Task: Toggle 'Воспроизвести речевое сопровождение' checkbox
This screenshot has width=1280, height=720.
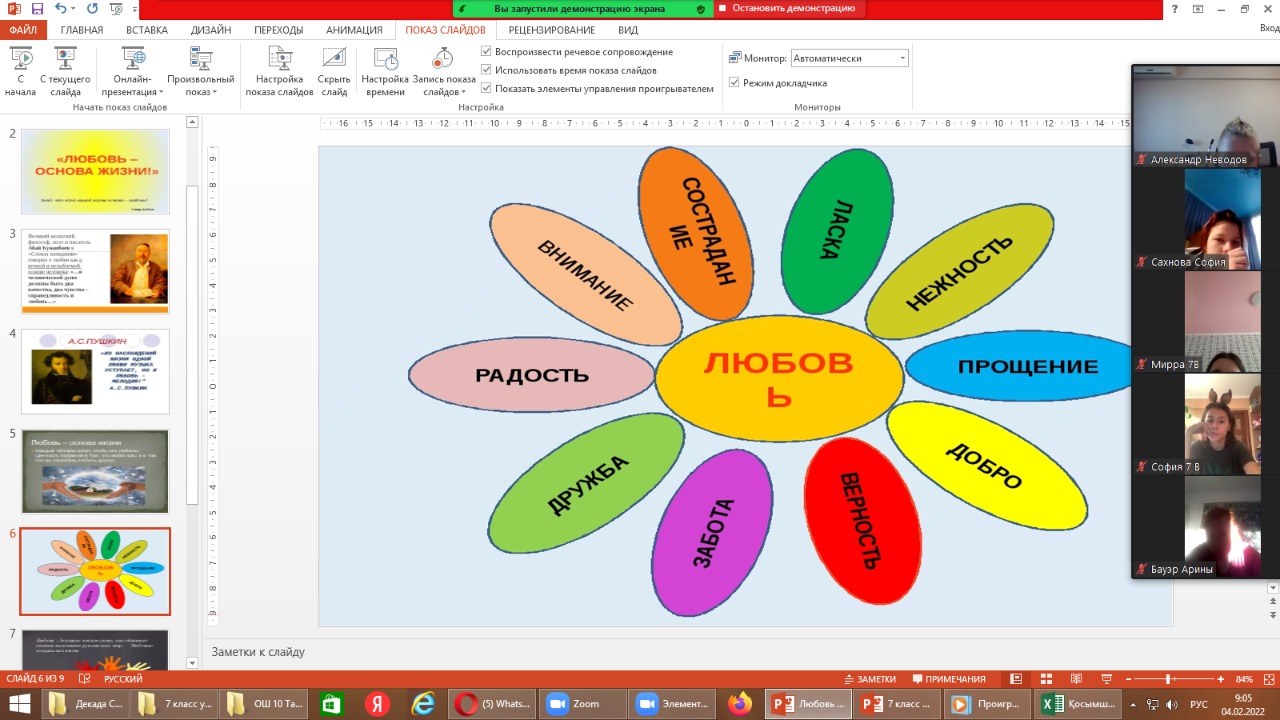Action: pos(486,52)
